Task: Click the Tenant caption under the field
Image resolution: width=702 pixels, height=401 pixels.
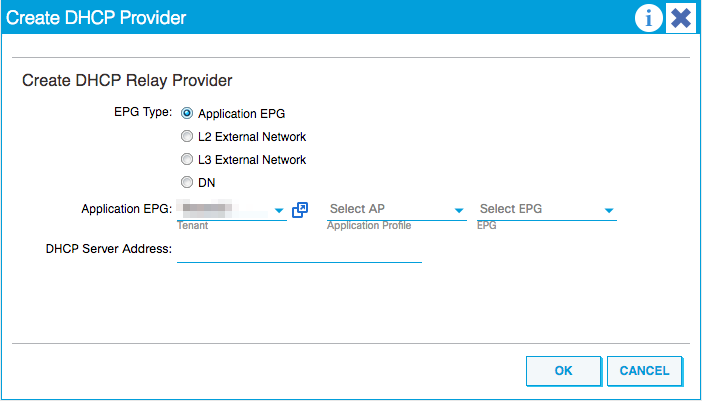Action: point(193,226)
